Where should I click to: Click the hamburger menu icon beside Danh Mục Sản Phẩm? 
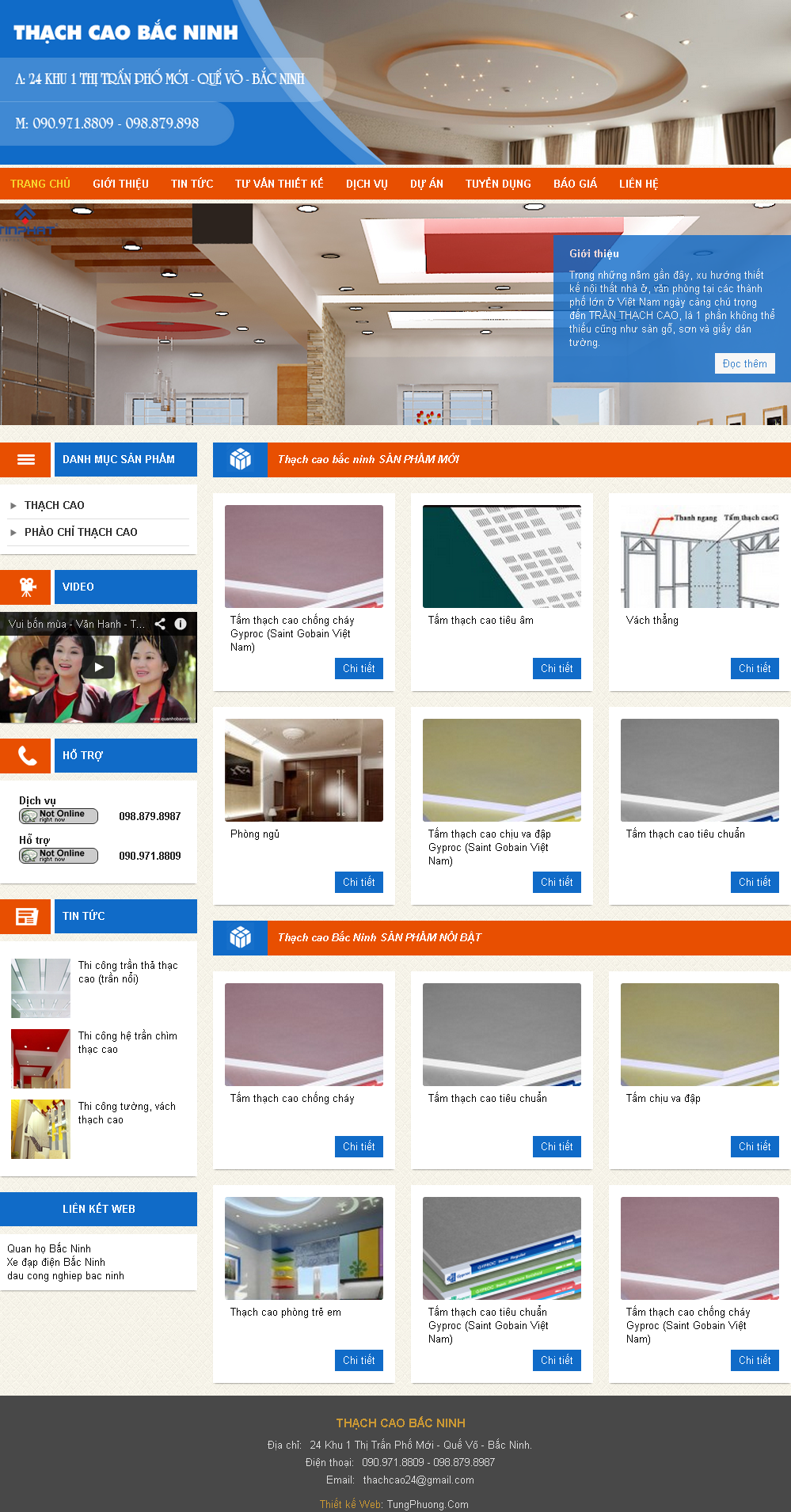pos(25,460)
